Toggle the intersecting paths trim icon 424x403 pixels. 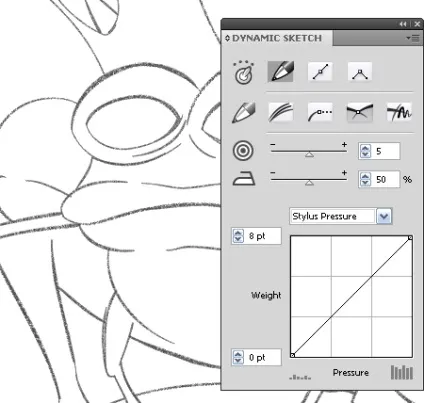coord(359,112)
